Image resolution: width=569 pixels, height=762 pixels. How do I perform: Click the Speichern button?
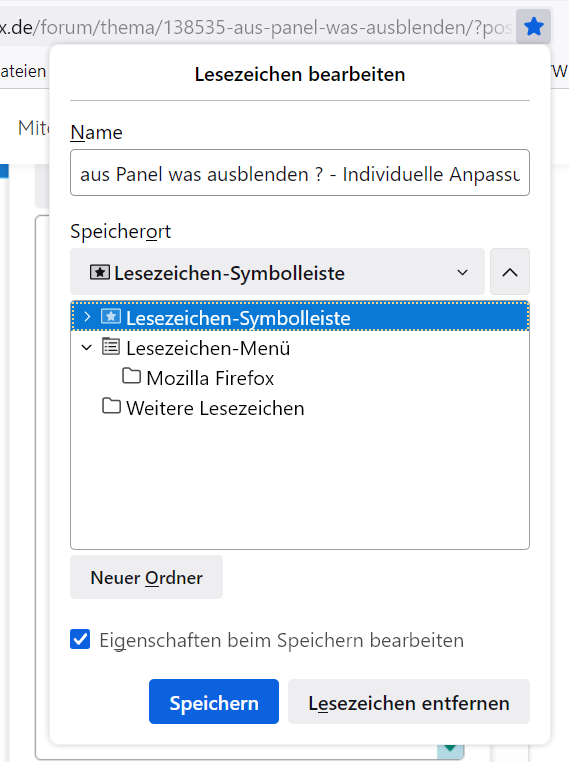point(214,702)
